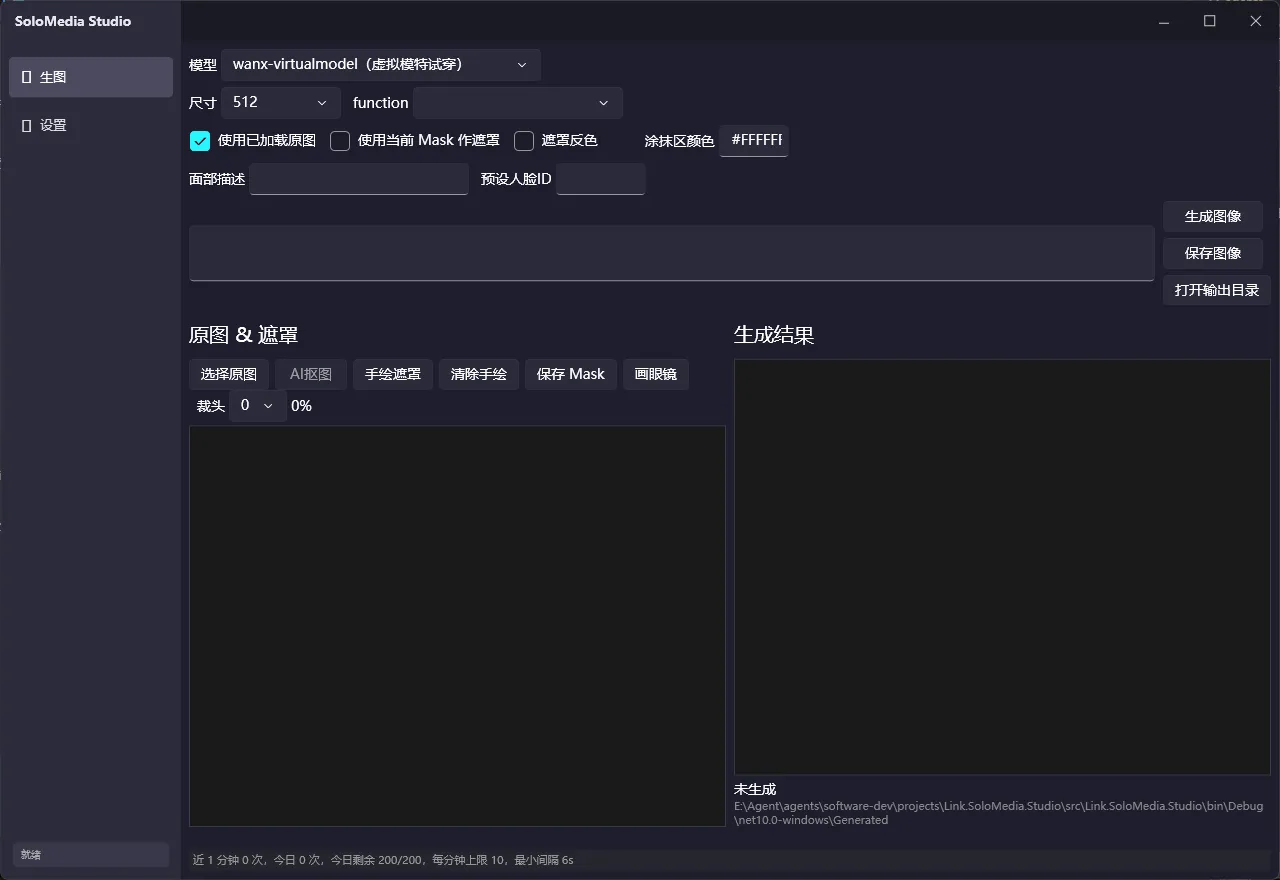Click the 保存图像 button
This screenshot has height=880, width=1280.
coord(1213,253)
